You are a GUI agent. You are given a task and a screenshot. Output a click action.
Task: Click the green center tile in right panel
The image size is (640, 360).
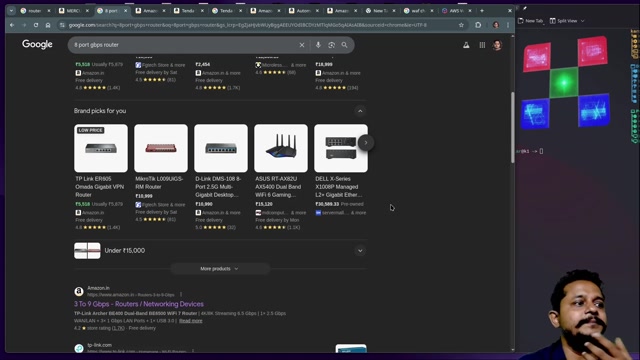564,83
